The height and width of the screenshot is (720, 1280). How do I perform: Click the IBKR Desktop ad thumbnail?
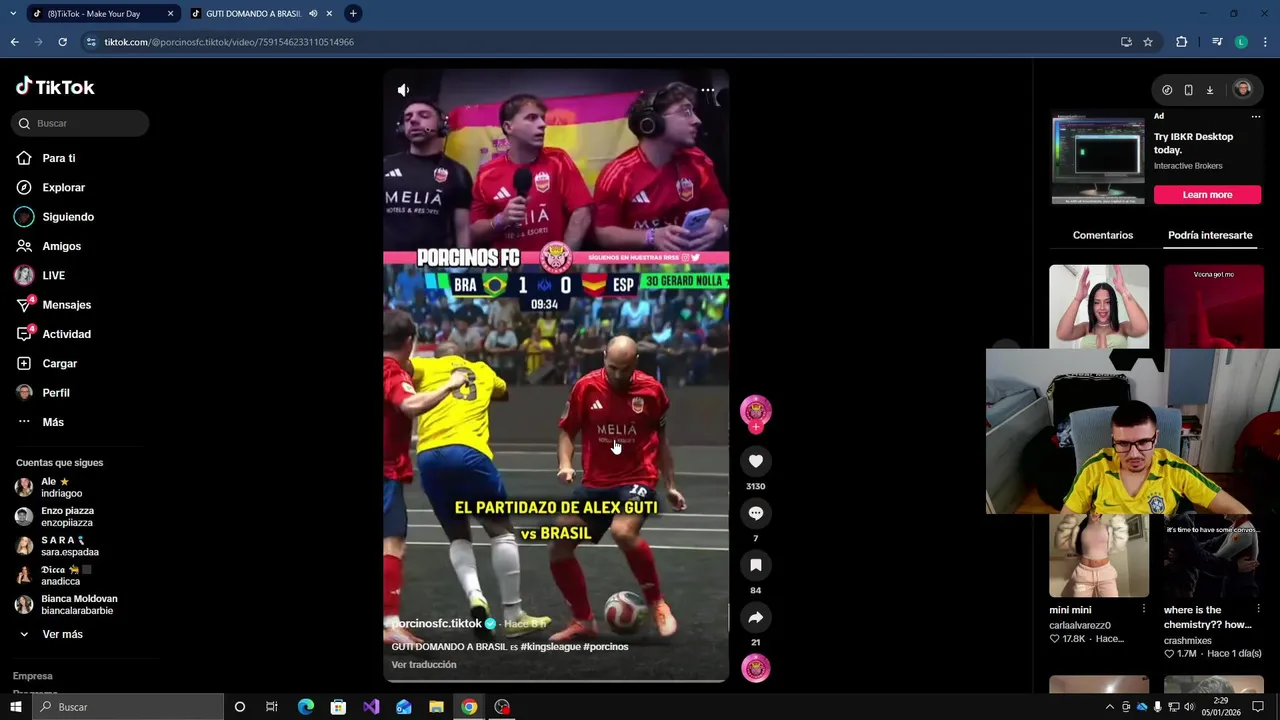point(1098,160)
